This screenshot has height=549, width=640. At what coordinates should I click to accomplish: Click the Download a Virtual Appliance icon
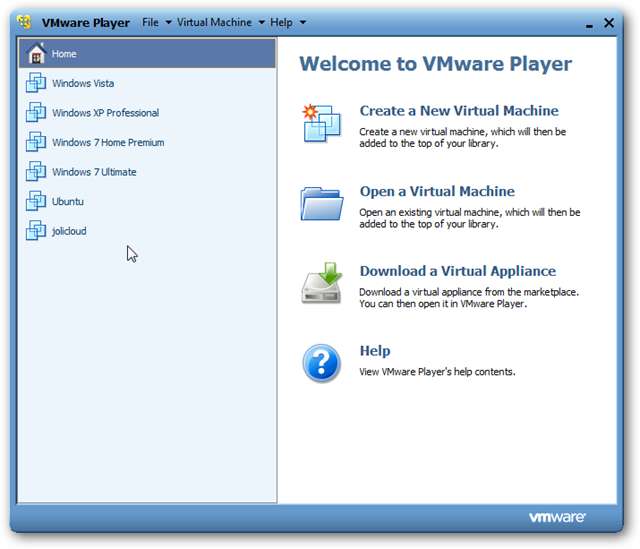(x=322, y=283)
